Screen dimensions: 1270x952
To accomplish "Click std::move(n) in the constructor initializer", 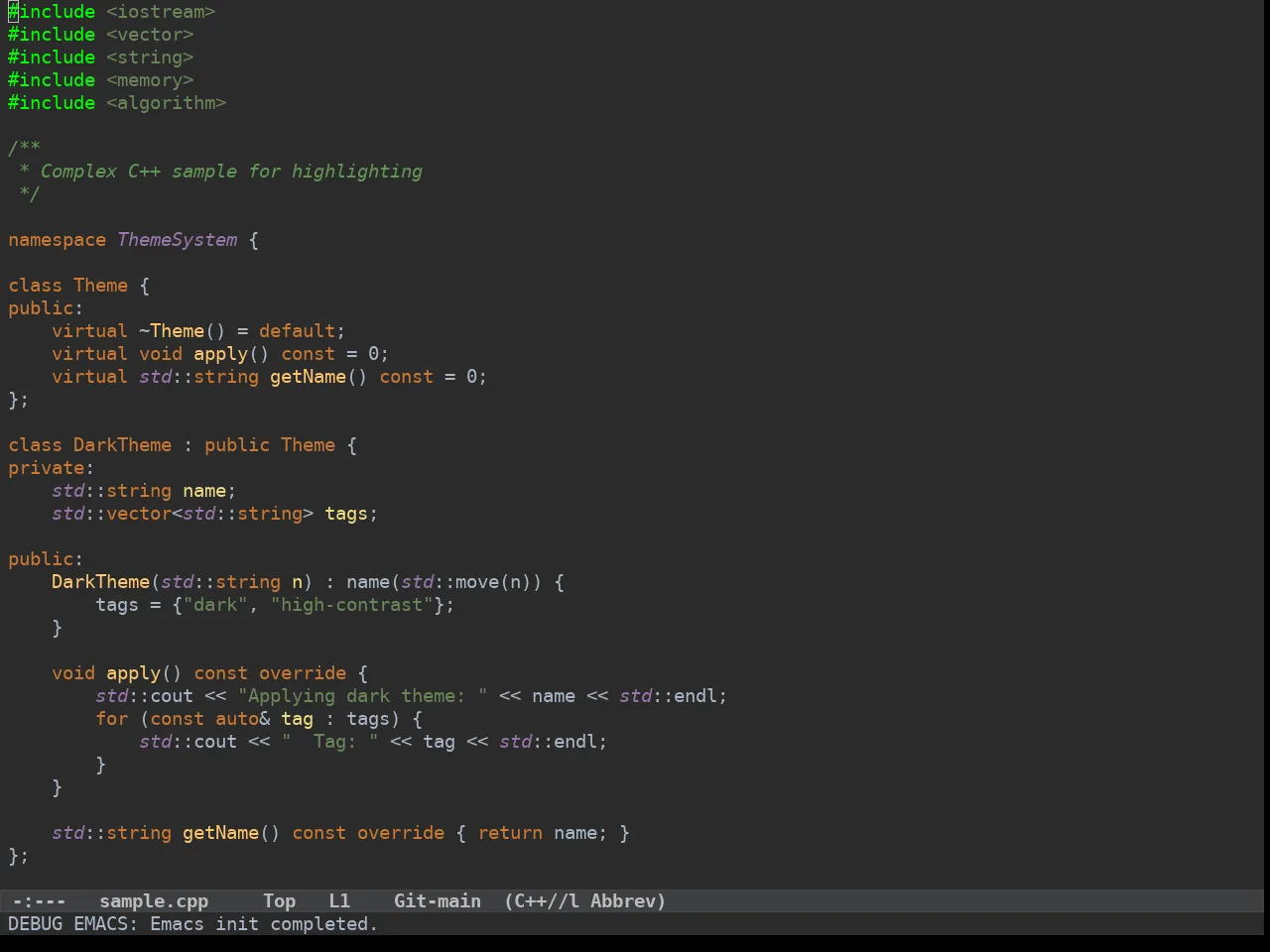I will point(466,582).
